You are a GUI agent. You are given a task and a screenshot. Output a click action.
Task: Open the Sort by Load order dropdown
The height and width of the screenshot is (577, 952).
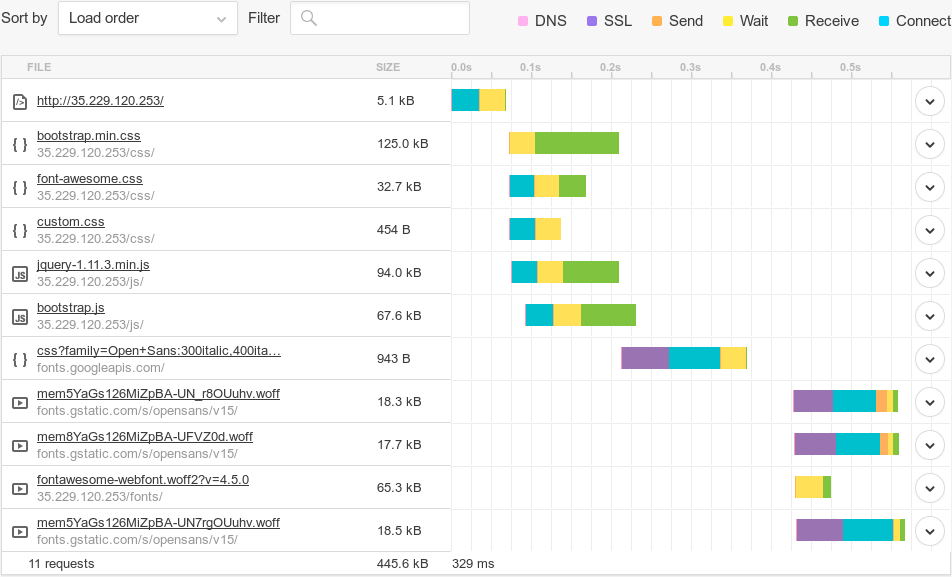click(148, 18)
